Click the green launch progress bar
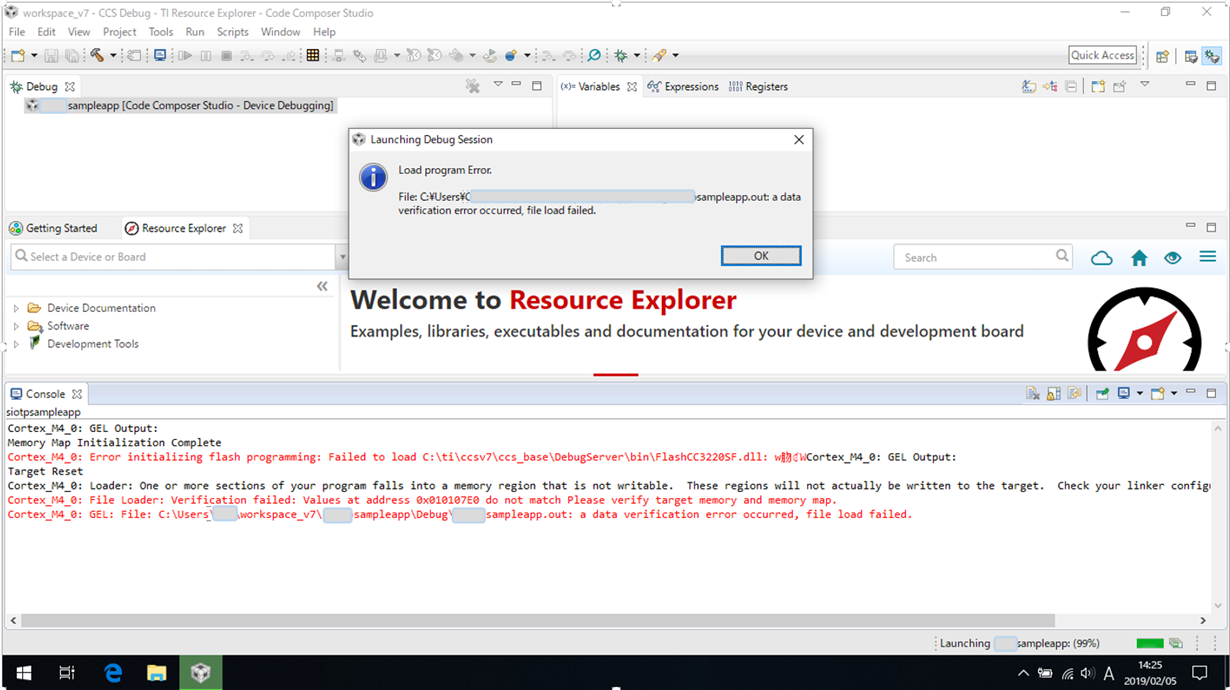 (x=1150, y=643)
